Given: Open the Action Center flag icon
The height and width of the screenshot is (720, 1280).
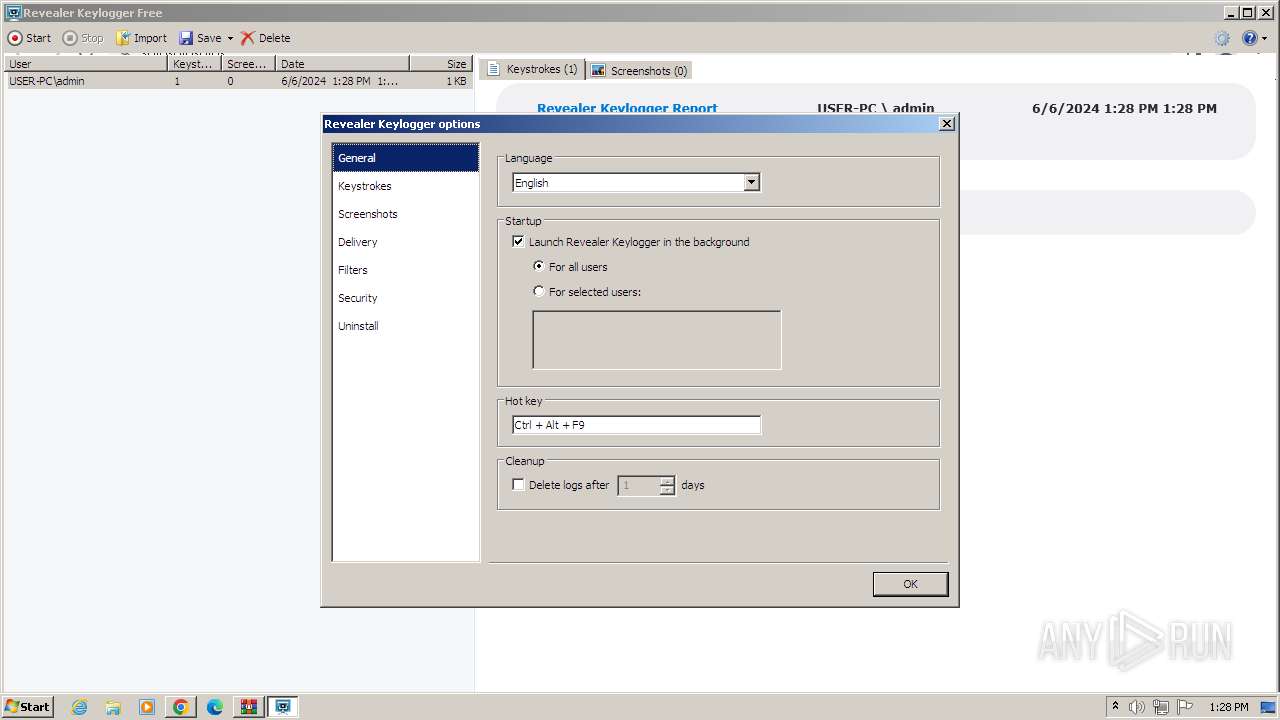Looking at the screenshot, I should pyautogui.click(x=1185, y=707).
